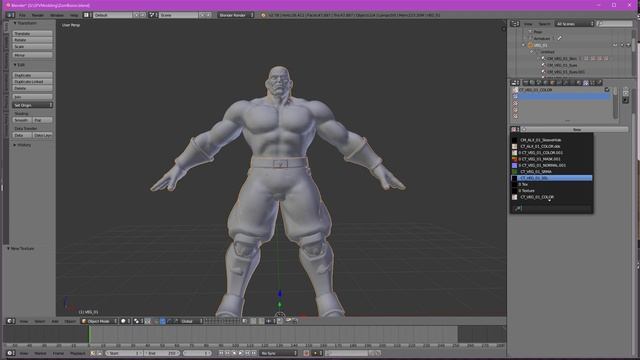Click the Duplicate button
The height and width of the screenshot is (360, 640).
[x=32, y=75]
